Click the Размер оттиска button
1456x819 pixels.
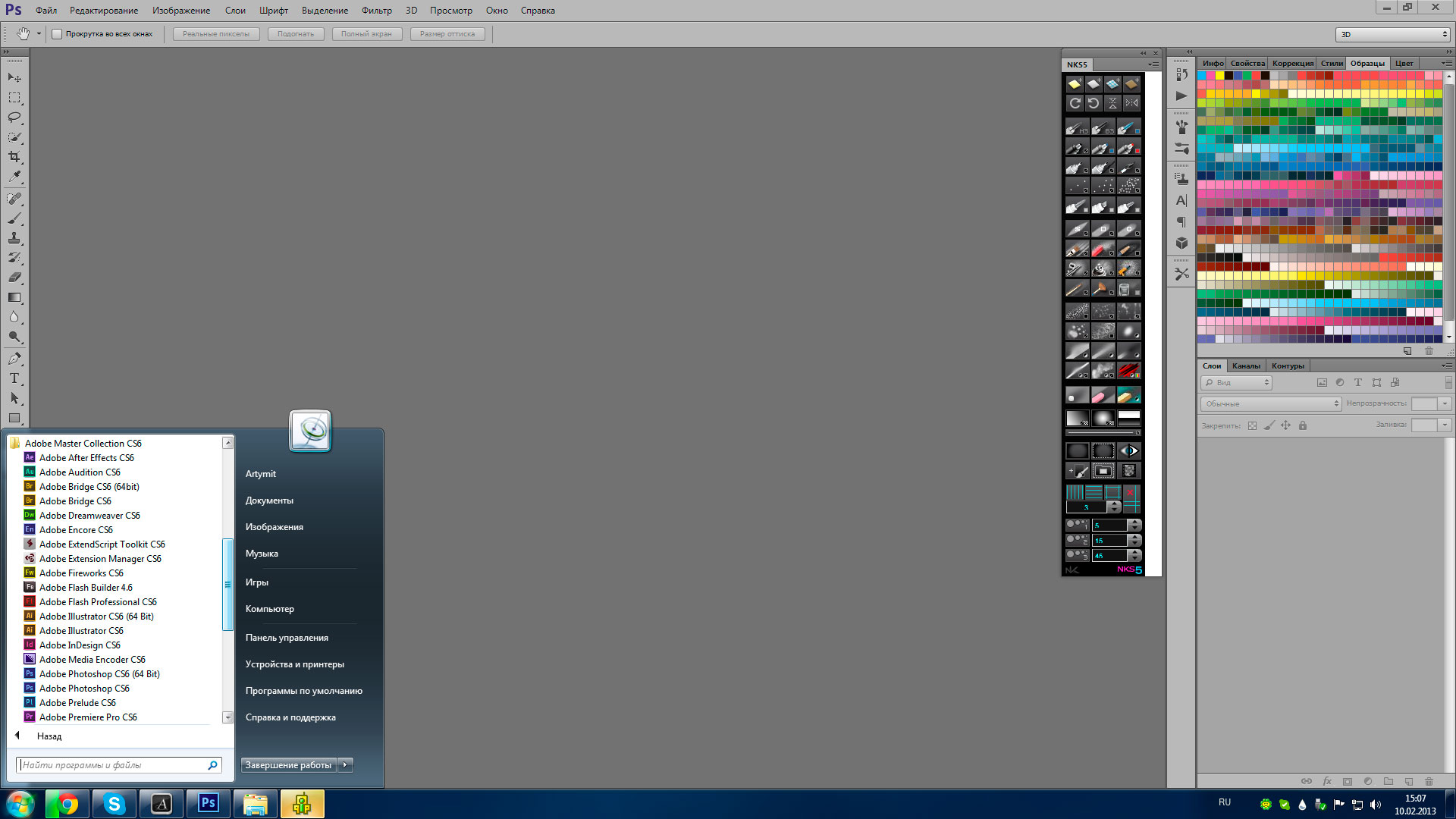coord(447,34)
